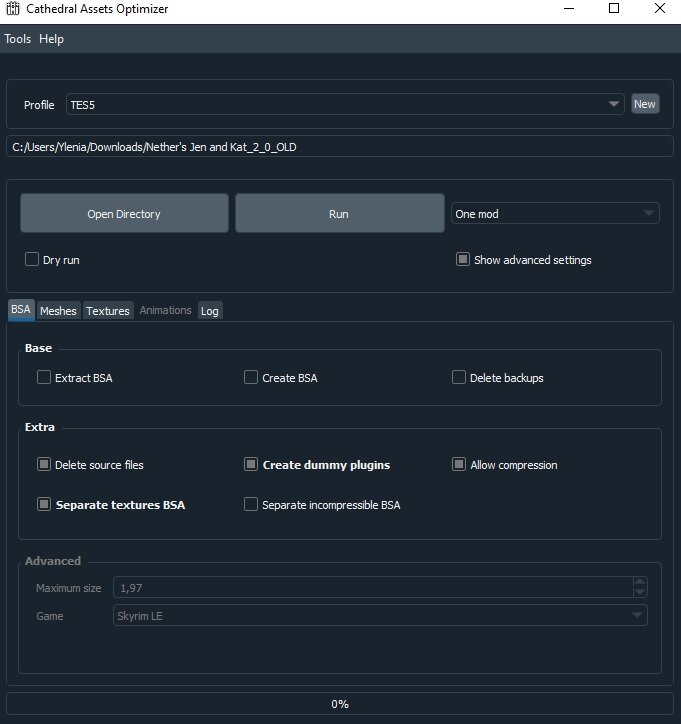Viewport: 681px width, 724px height.
Task: Expand the One mod mode dropdown
Action: pyautogui.click(x=555, y=213)
